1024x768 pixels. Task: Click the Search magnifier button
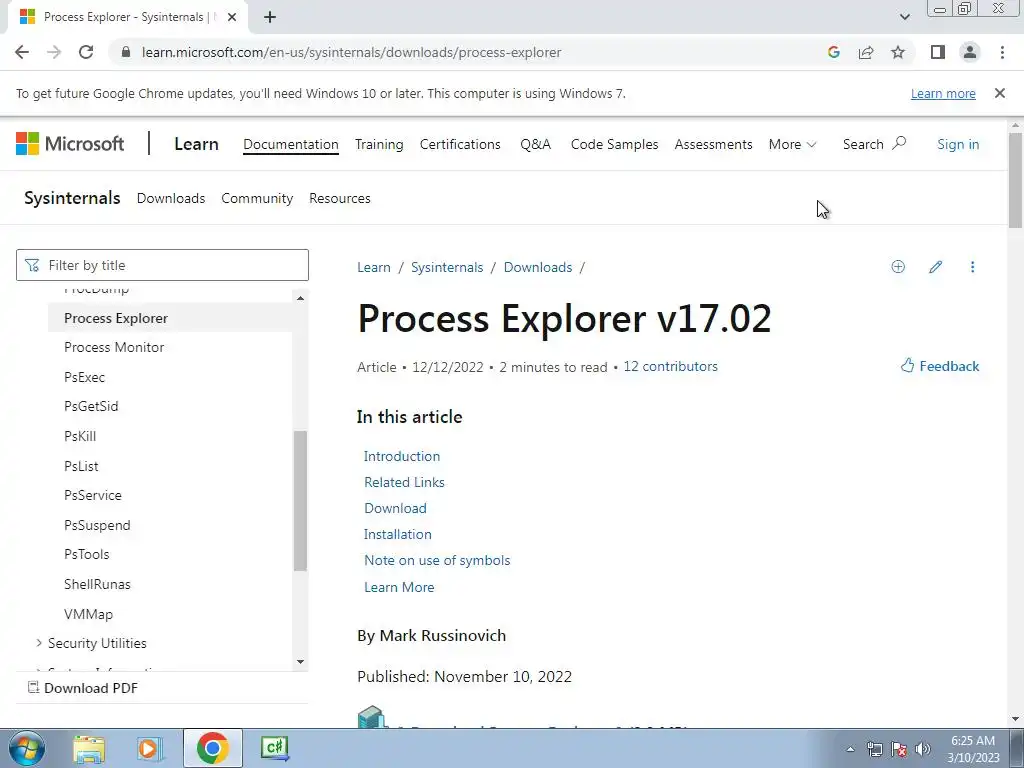click(874, 144)
